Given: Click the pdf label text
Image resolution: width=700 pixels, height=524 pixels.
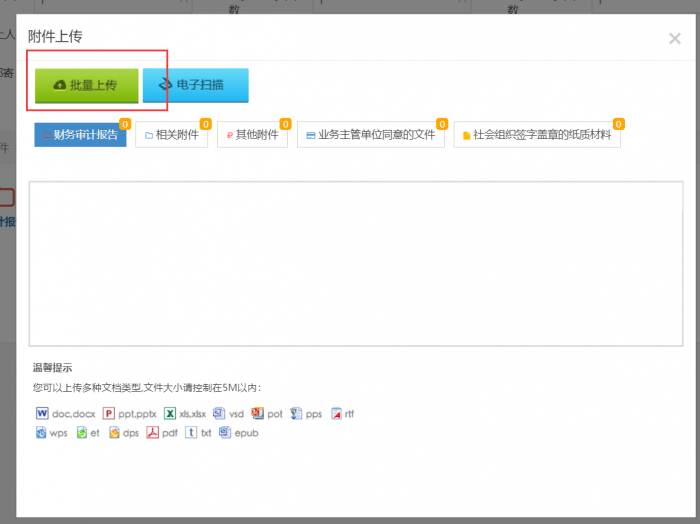Looking at the screenshot, I should [x=170, y=433].
